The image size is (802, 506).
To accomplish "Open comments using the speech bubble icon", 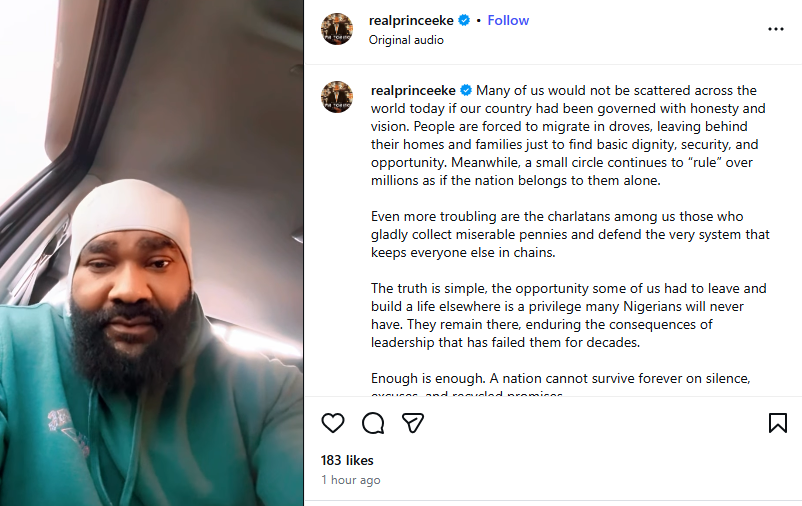I will pyautogui.click(x=373, y=423).
